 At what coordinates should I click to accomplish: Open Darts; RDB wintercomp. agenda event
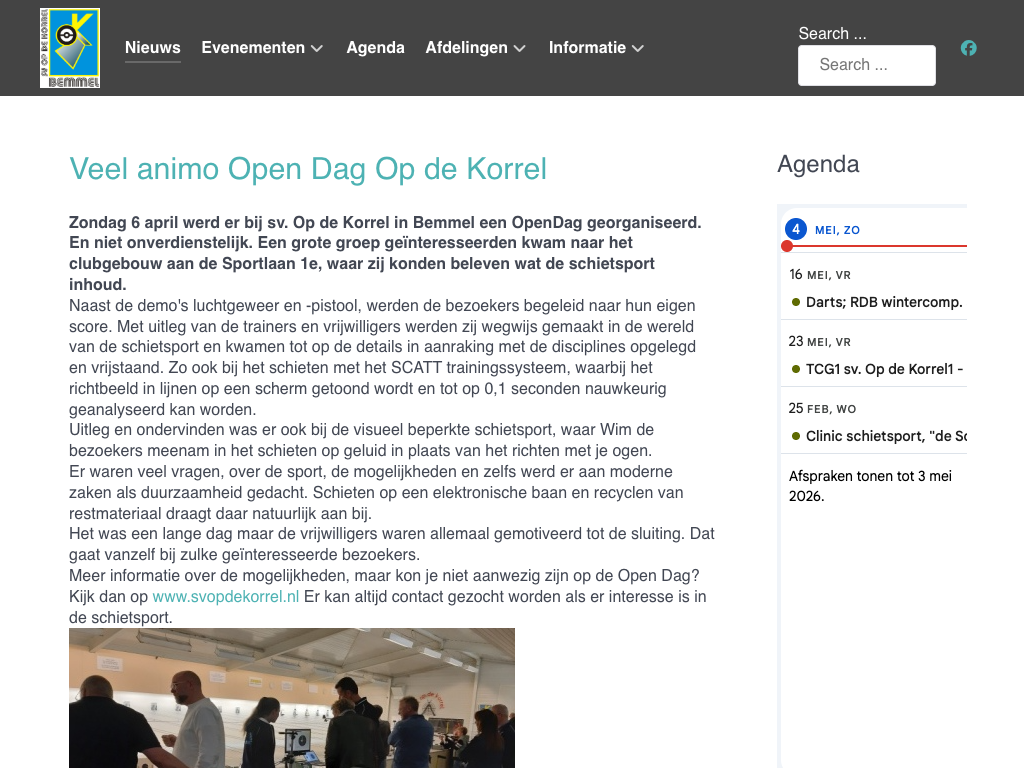884,302
